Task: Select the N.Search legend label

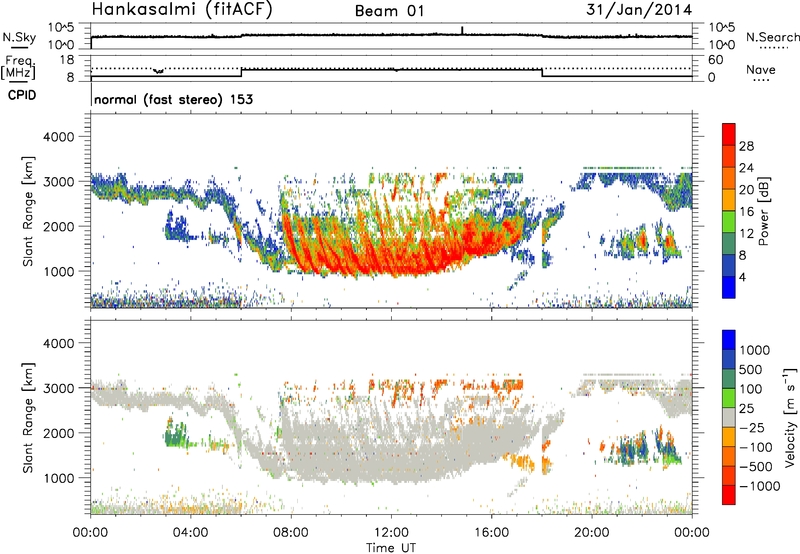Action: click(772, 37)
